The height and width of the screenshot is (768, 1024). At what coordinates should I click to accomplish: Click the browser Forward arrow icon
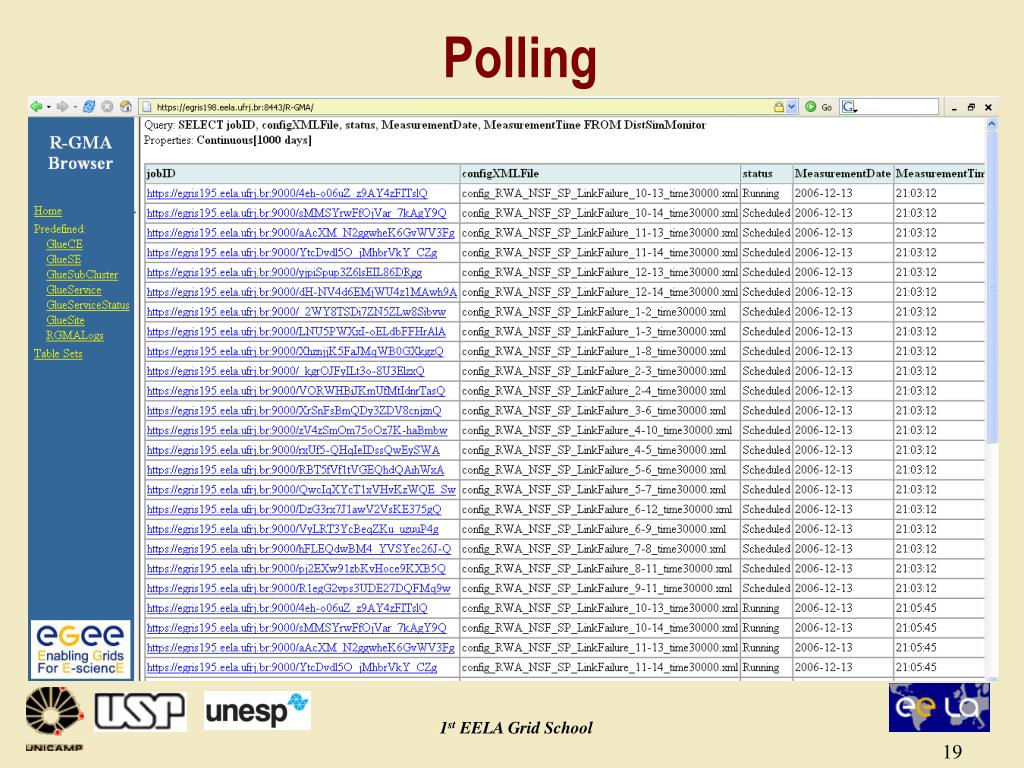tap(63, 106)
